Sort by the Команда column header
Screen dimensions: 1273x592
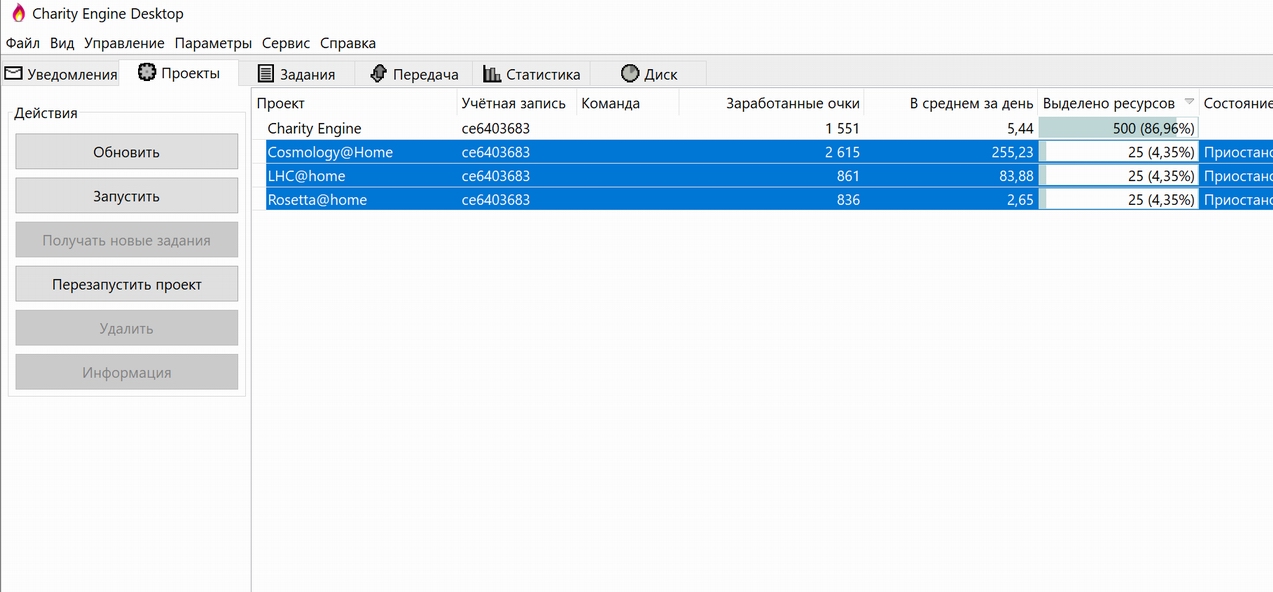[x=627, y=103]
